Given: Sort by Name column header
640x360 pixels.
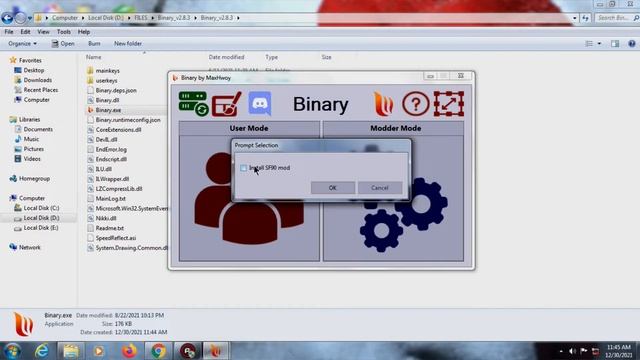Looking at the screenshot, I should point(93,57).
